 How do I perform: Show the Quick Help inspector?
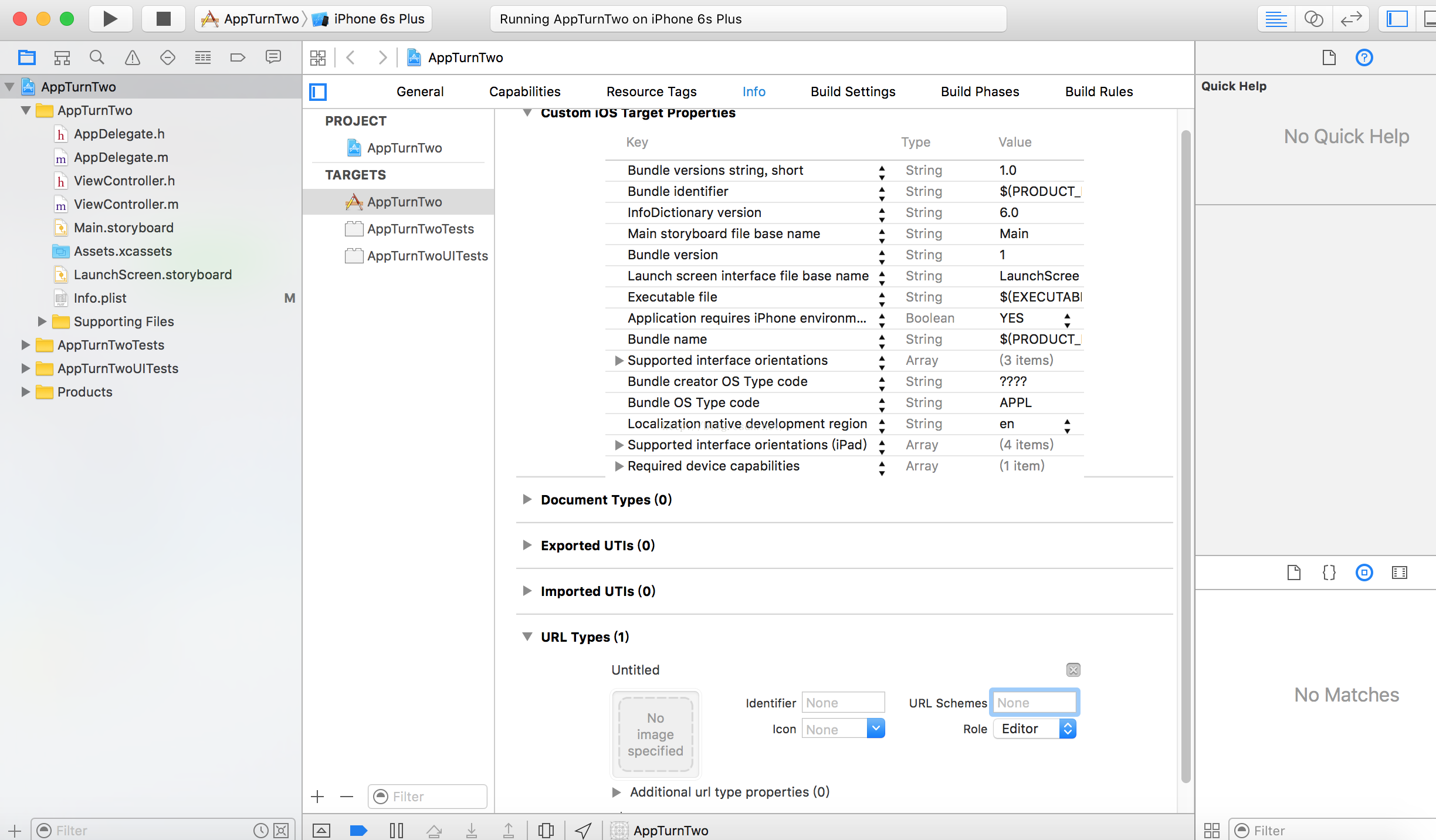pyautogui.click(x=1364, y=57)
